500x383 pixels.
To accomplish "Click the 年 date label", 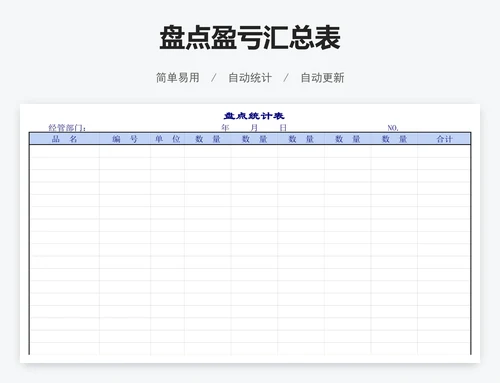I will point(225,127).
